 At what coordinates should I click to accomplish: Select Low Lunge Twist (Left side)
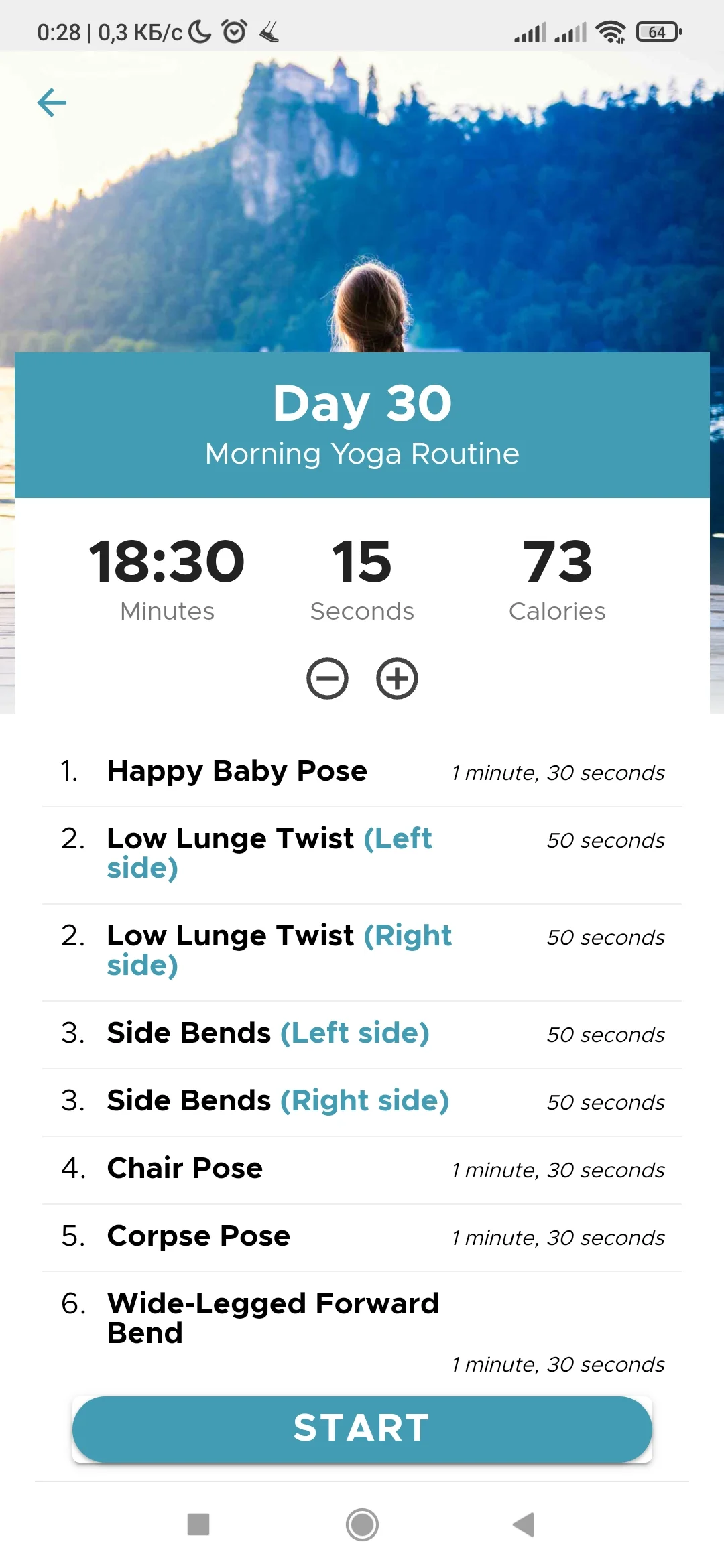(x=268, y=852)
